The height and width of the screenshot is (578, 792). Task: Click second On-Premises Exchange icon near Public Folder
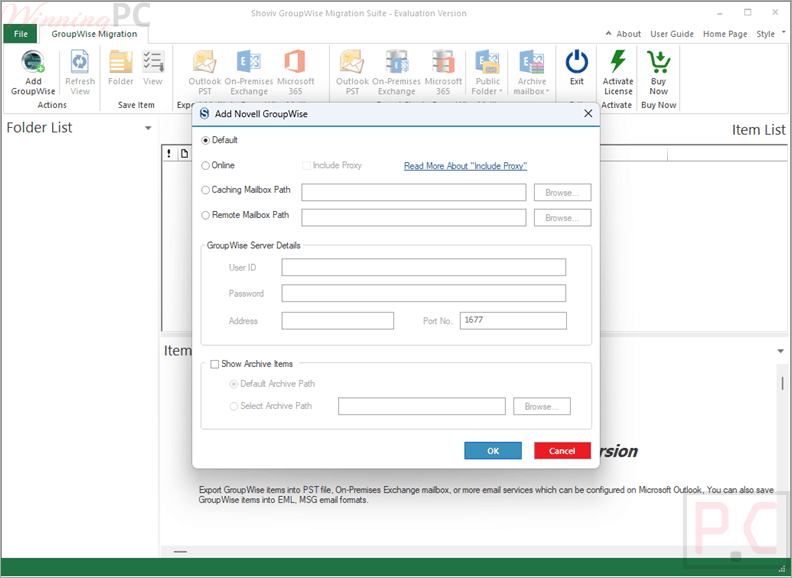(397, 62)
